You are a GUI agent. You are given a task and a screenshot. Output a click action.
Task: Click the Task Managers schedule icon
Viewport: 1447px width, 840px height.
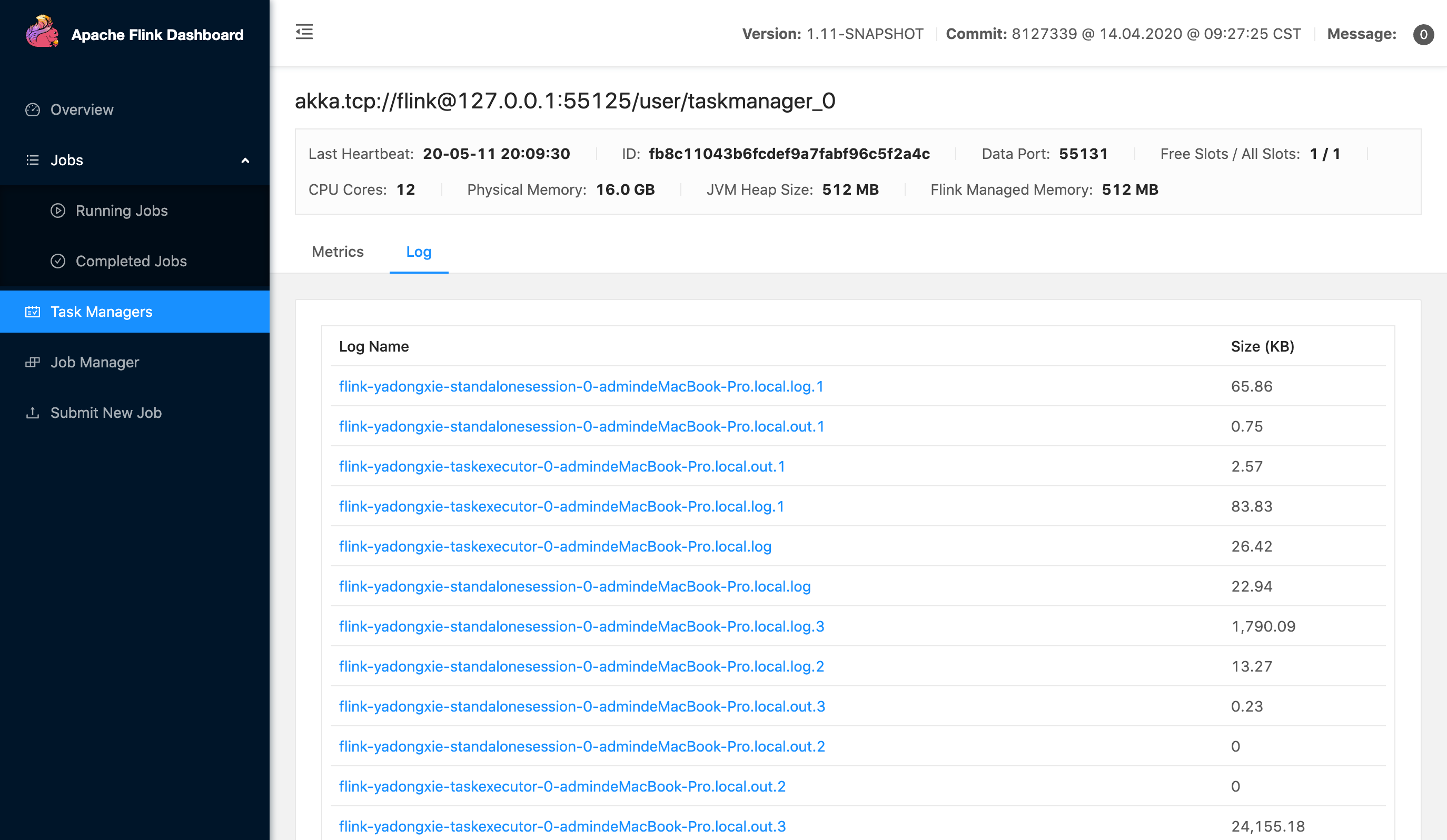(33, 312)
